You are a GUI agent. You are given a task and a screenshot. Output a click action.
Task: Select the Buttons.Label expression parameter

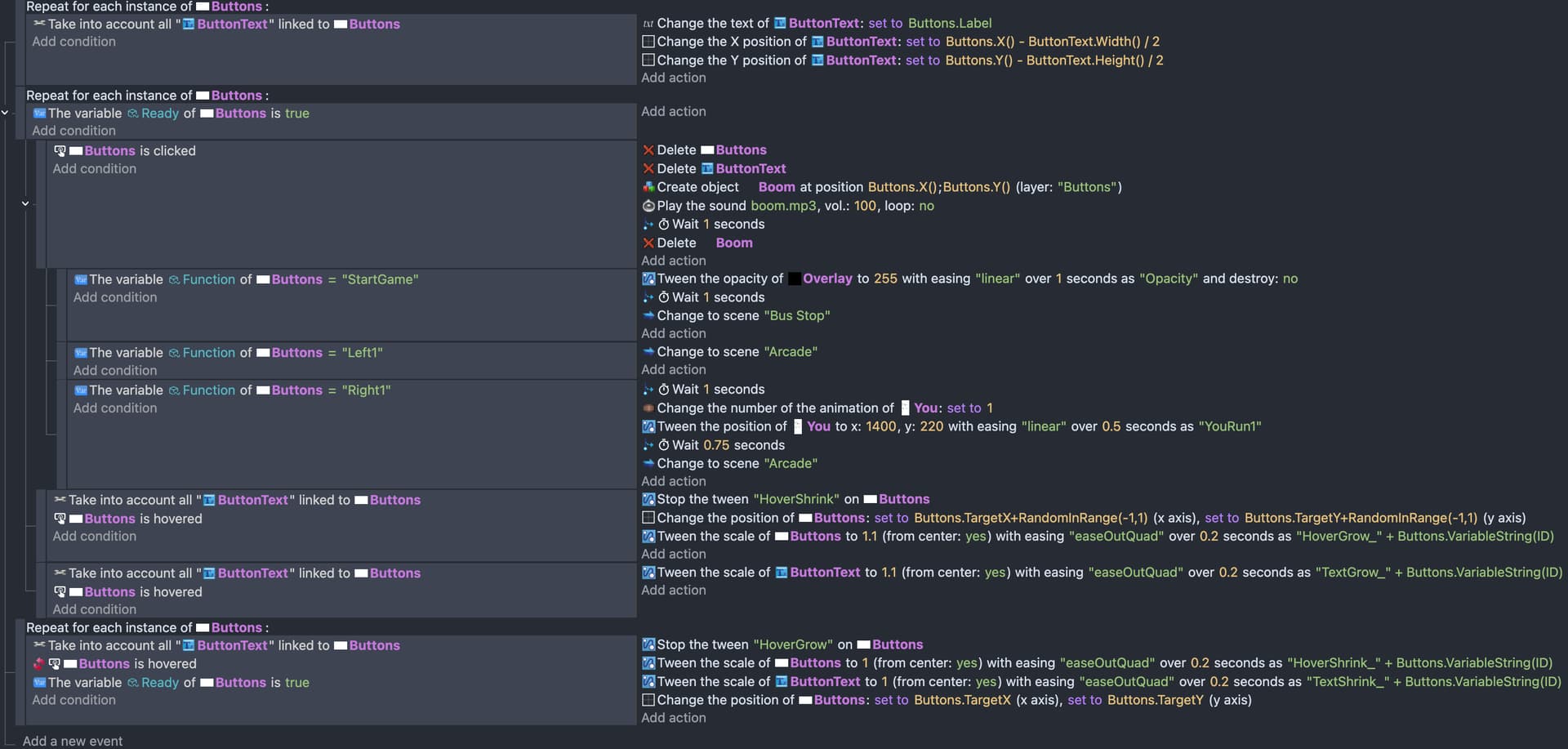(950, 24)
